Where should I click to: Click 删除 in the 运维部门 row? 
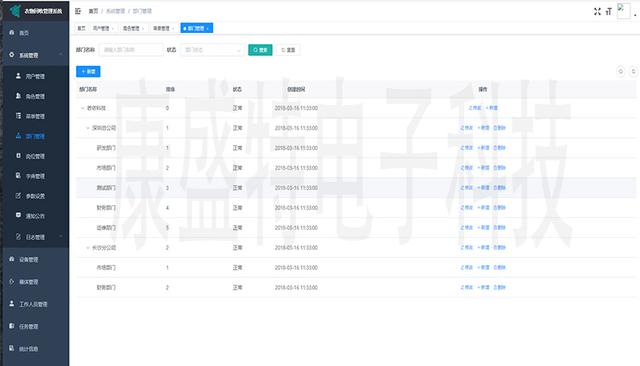499,228
